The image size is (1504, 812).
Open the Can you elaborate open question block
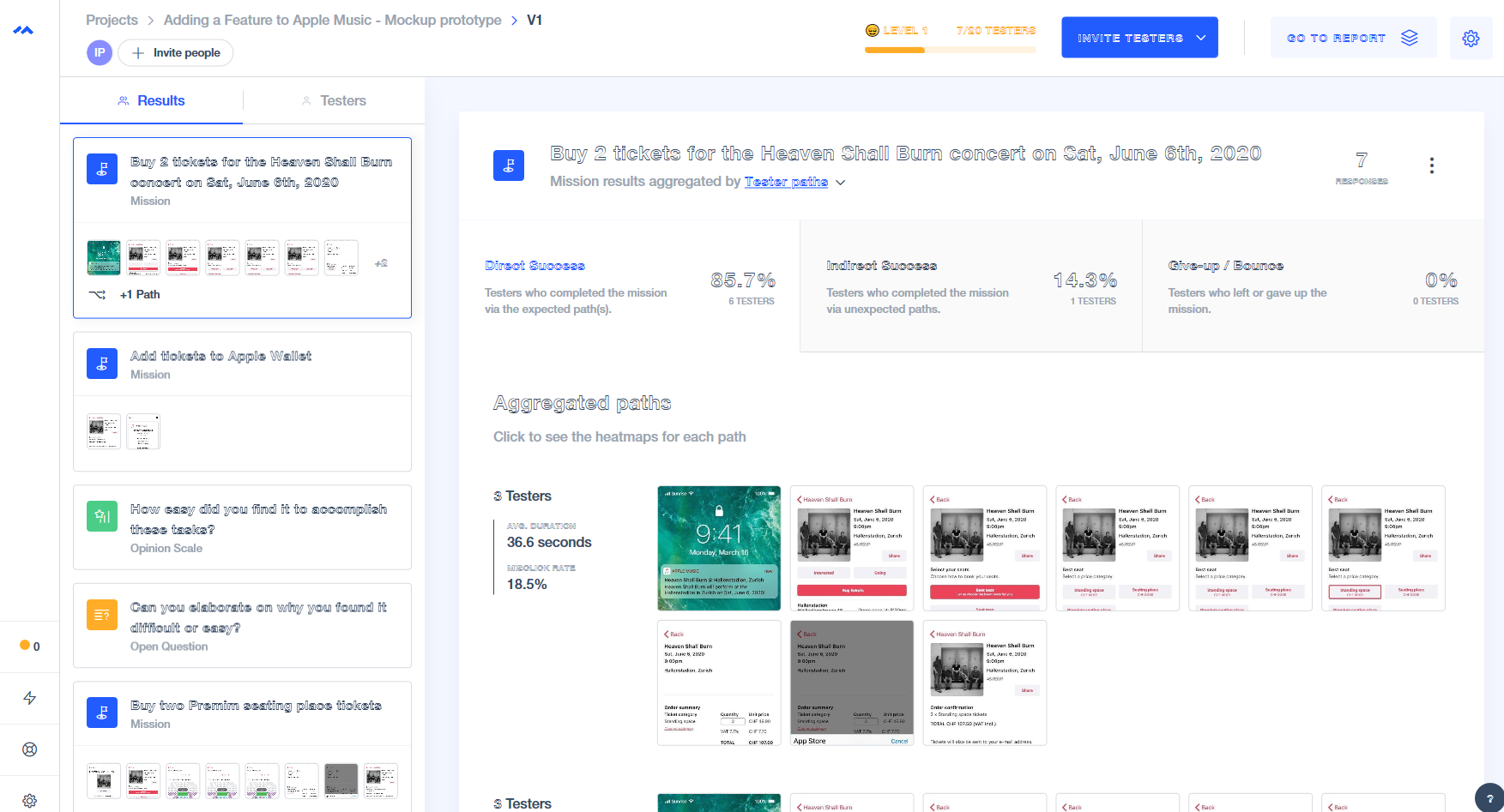click(242, 626)
